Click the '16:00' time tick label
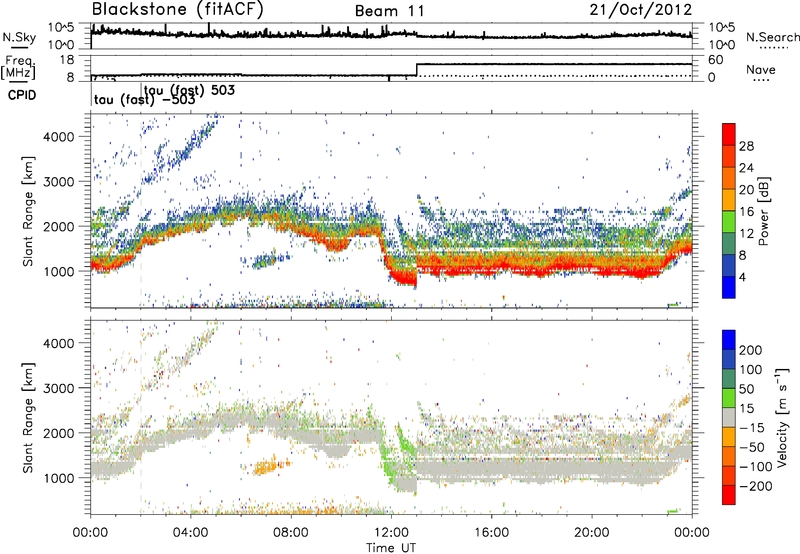The width and height of the screenshot is (800, 554). 491,533
